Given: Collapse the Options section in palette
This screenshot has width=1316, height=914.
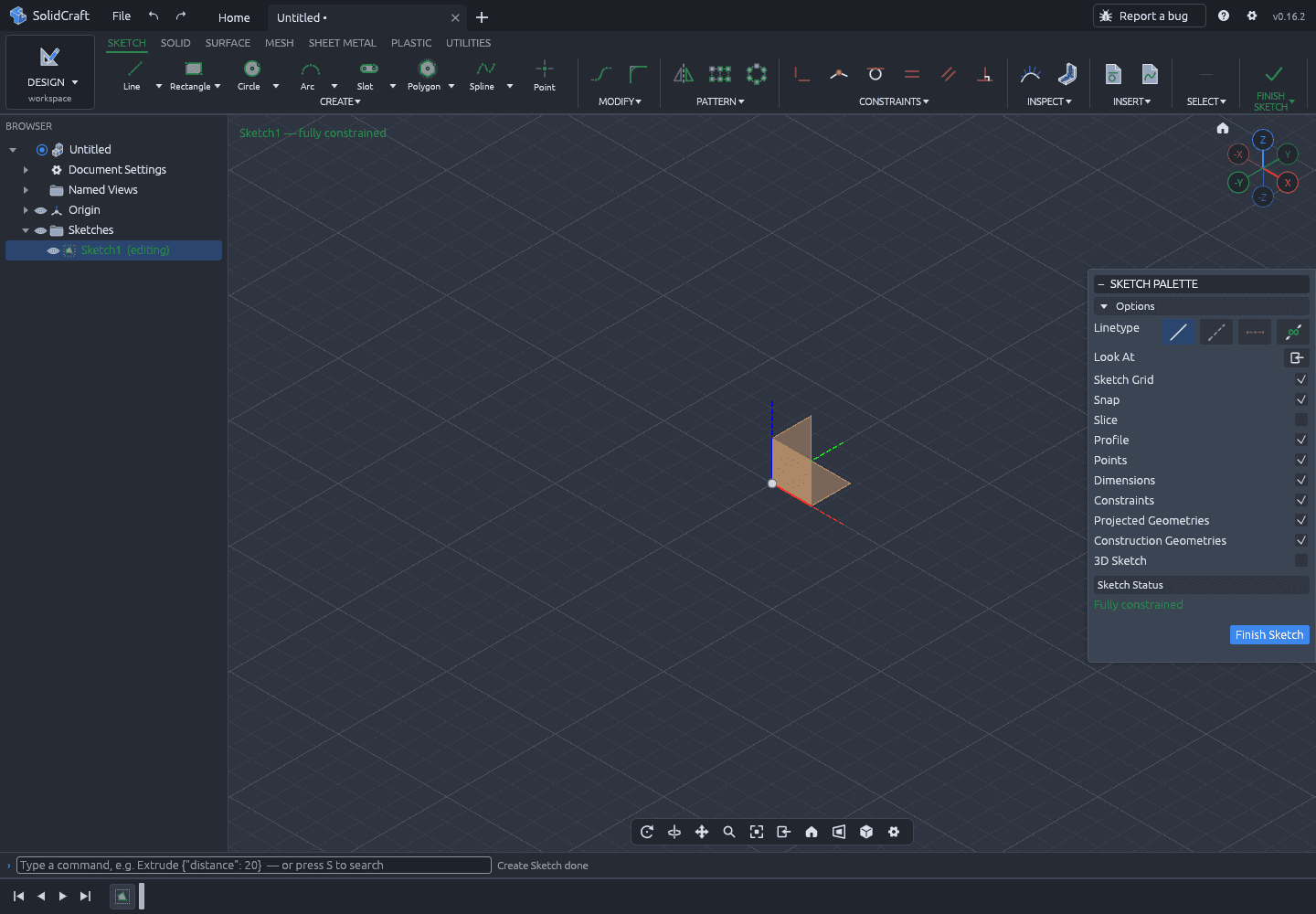Looking at the screenshot, I should click(1104, 306).
